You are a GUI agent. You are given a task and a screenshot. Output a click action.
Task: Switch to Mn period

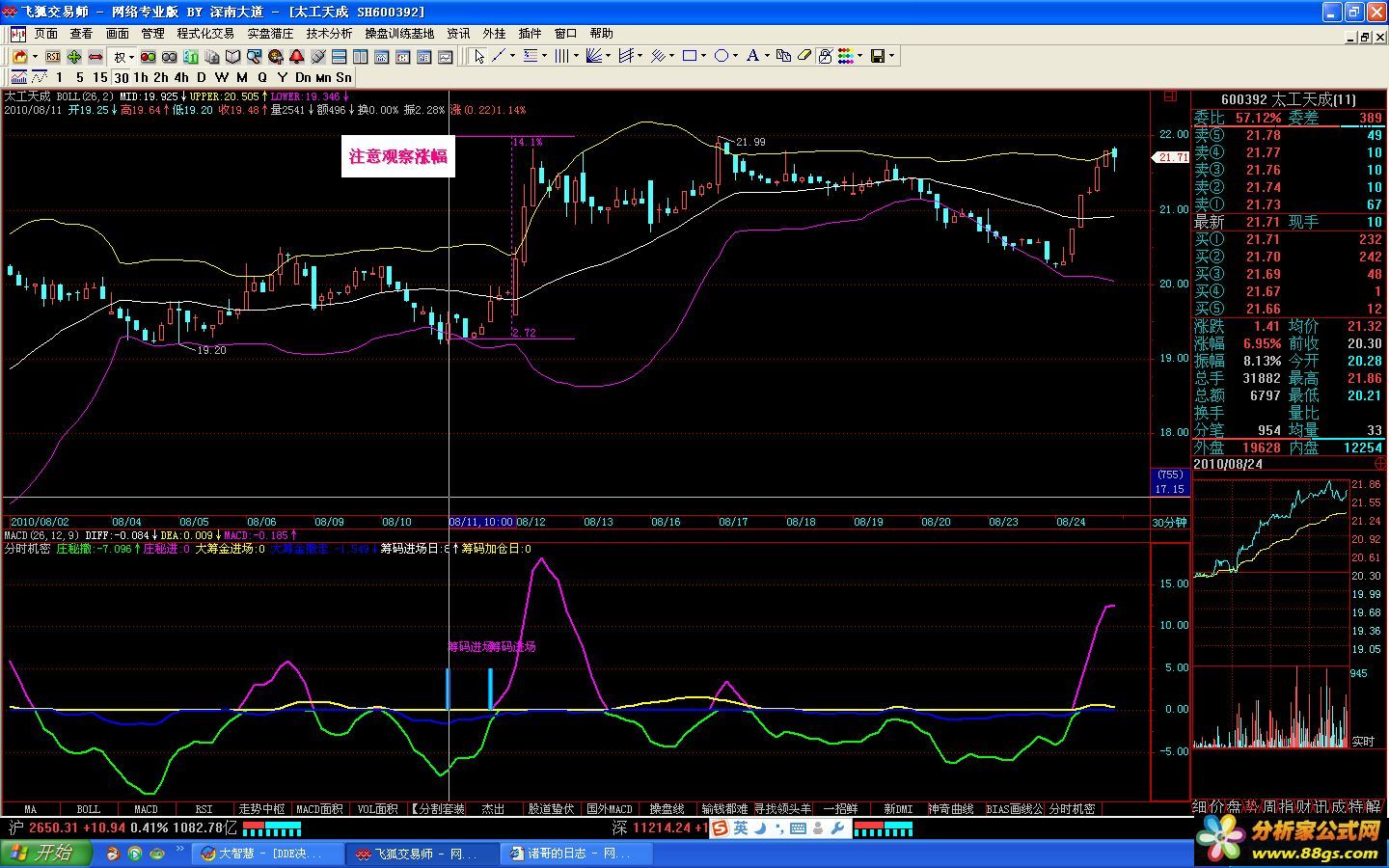pyautogui.click(x=323, y=77)
